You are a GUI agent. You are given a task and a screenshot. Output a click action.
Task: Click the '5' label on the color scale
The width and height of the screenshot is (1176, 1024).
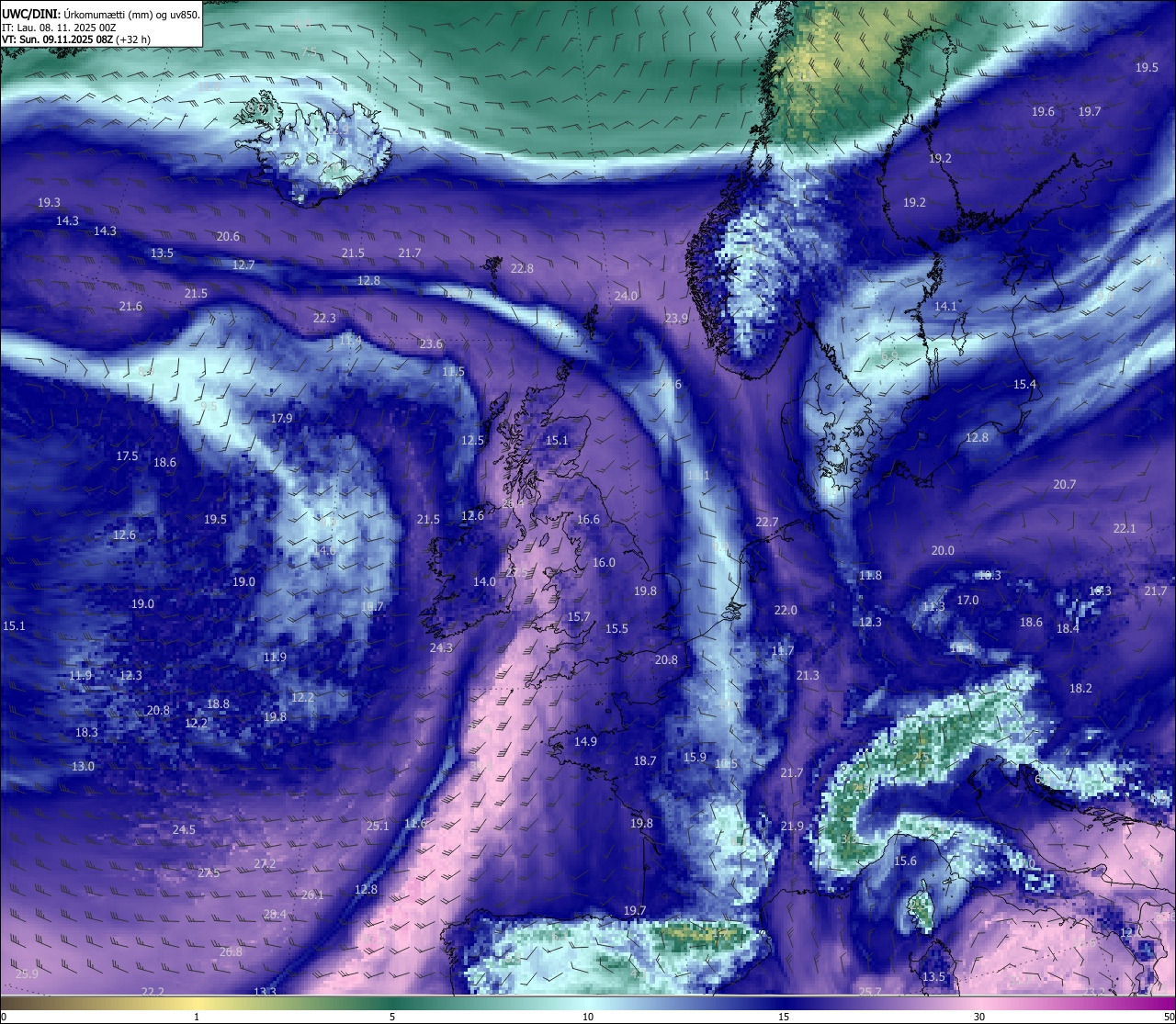(392, 1017)
